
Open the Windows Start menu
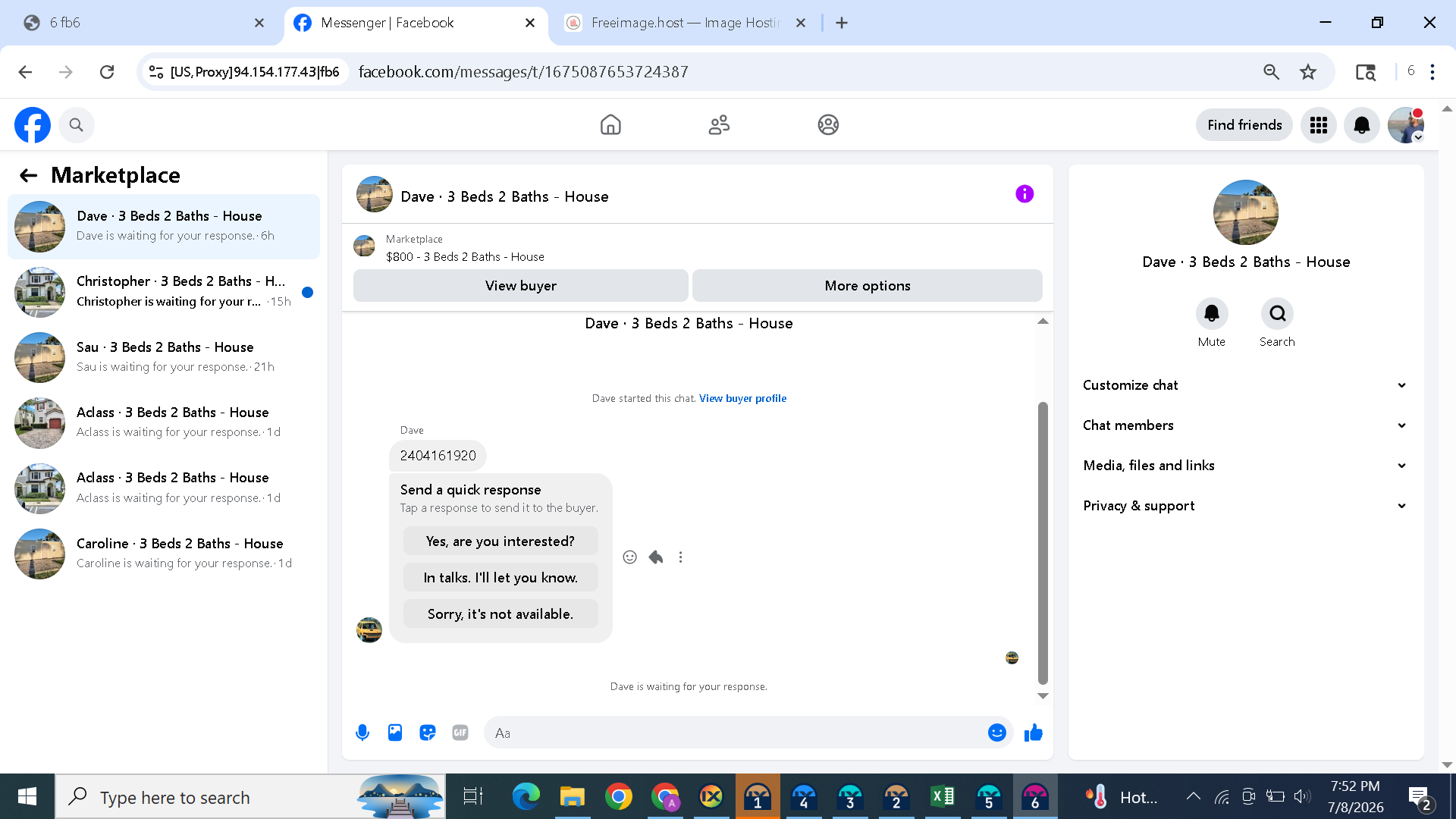click(27, 796)
